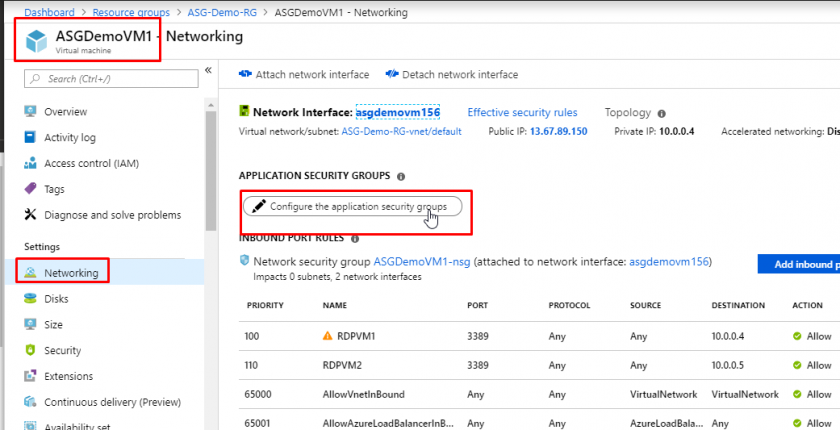
Task: Click the Overview icon in sidebar
Action: coord(31,112)
